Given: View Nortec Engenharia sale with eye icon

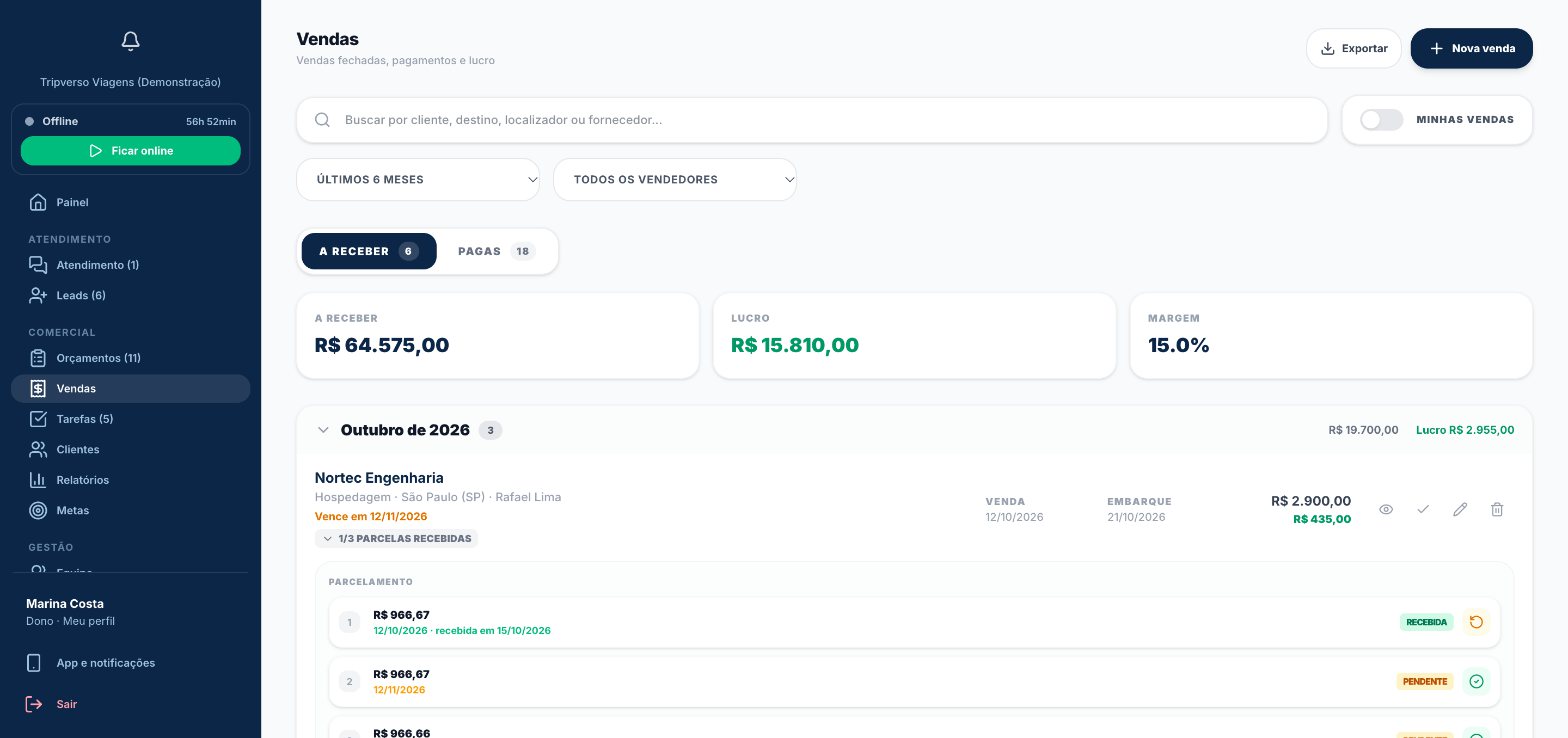Looking at the screenshot, I should click(1386, 509).
